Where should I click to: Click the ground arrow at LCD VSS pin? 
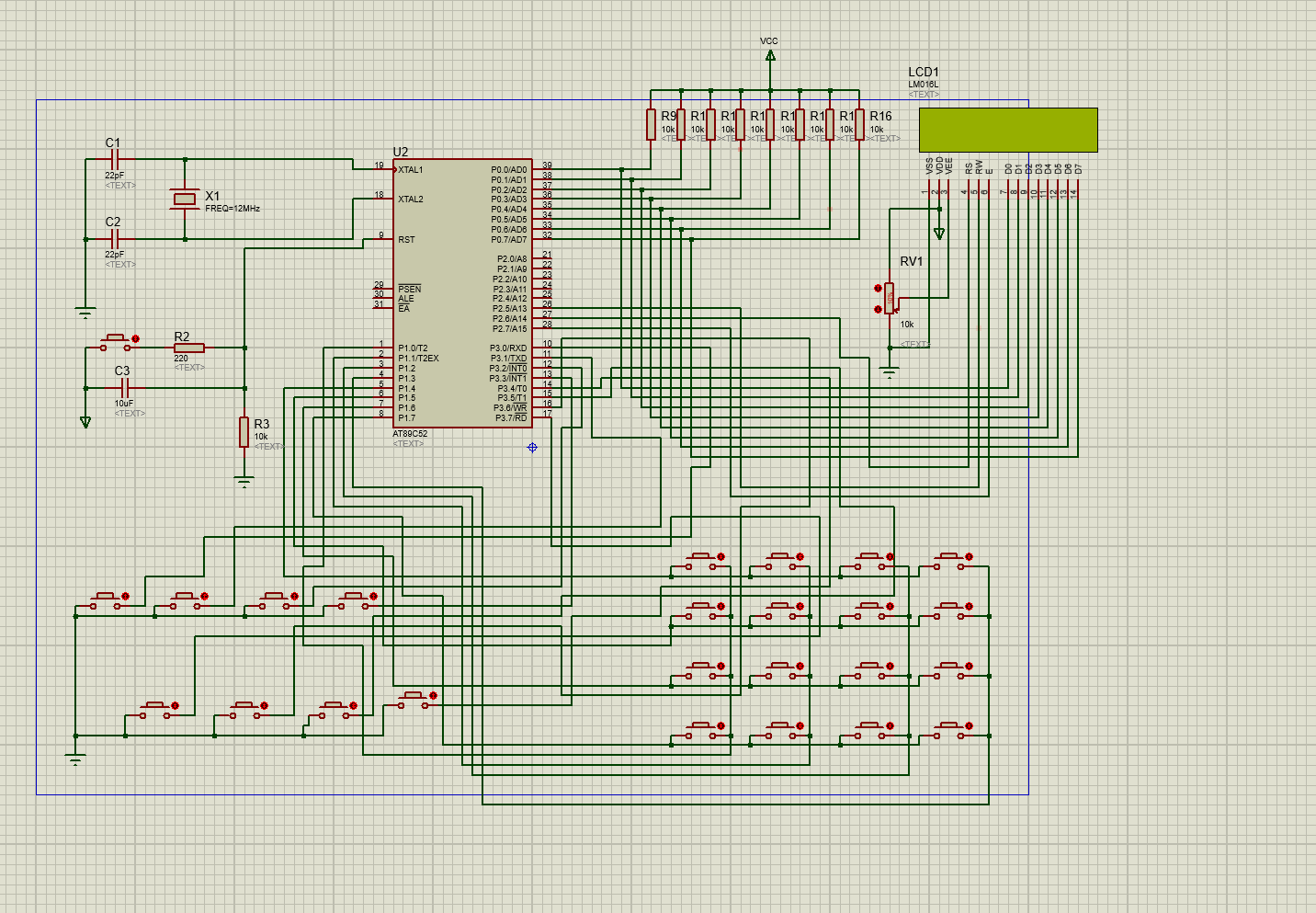coord(939,234)
